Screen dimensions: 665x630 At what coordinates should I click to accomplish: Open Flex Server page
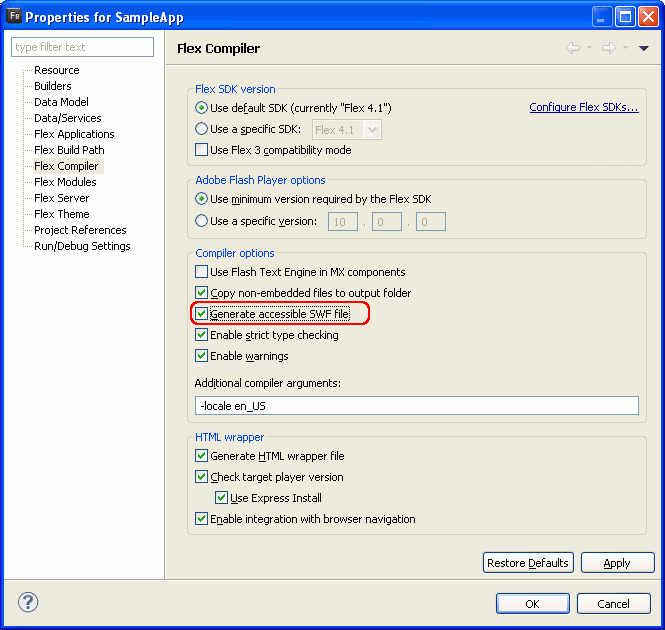pos(61,198)
